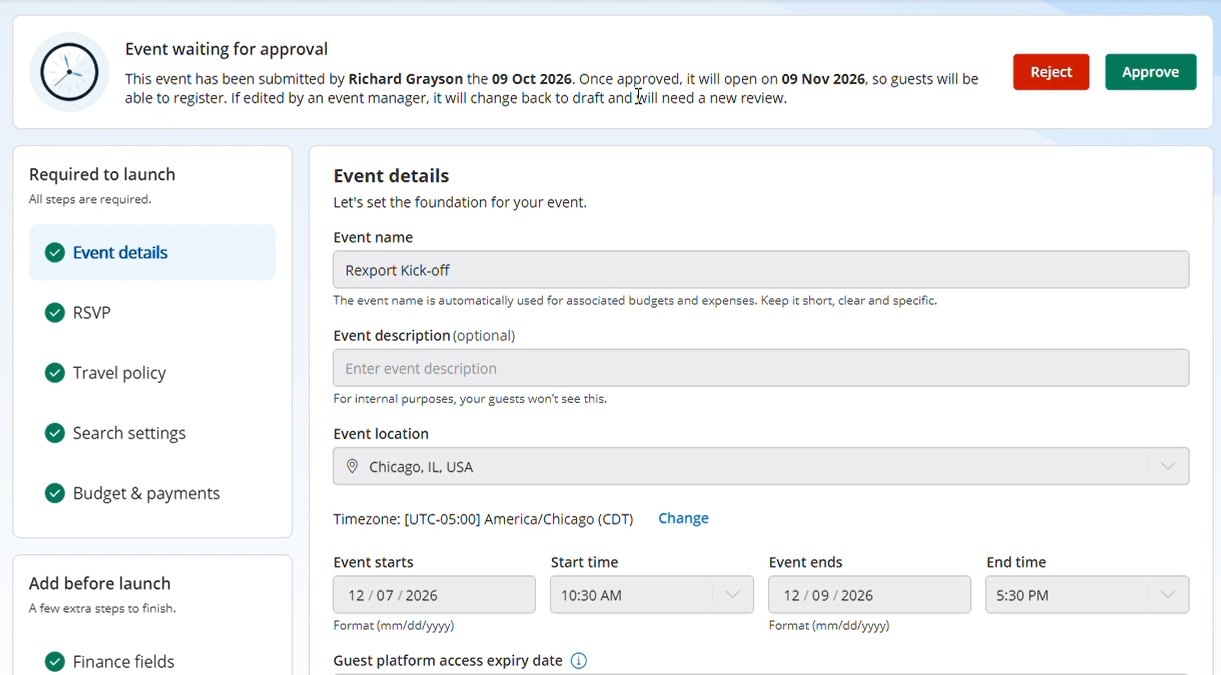Reject the pending event
The height and width of the screenshot is (675, 1221).
pyautogui.click(x=1051, y=72)
